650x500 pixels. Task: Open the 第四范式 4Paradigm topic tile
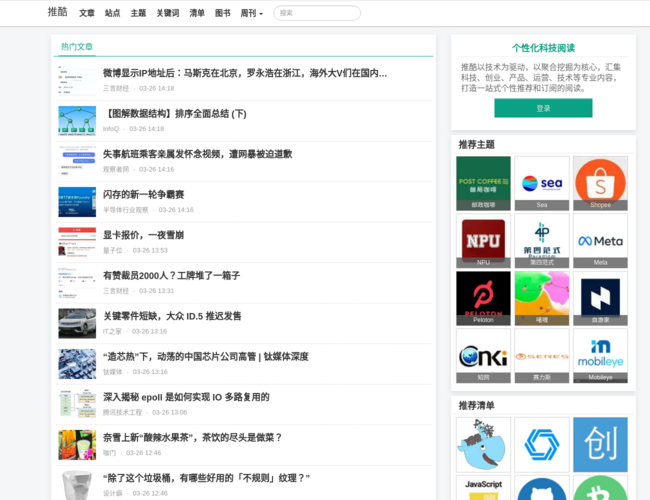[x=542, y=241]
